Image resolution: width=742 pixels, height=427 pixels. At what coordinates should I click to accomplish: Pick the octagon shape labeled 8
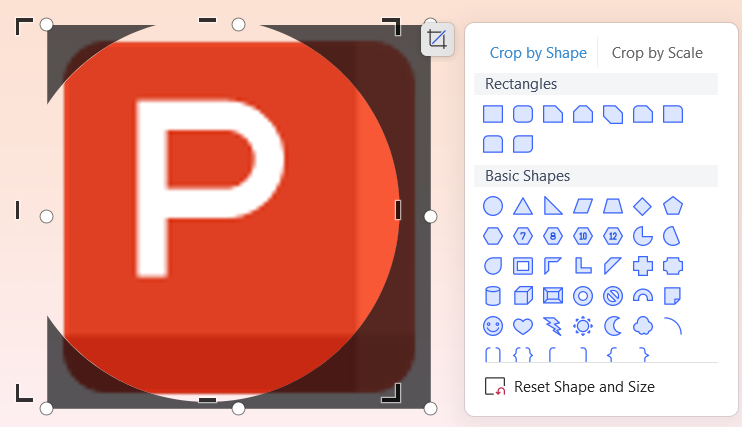coord(553,236)
